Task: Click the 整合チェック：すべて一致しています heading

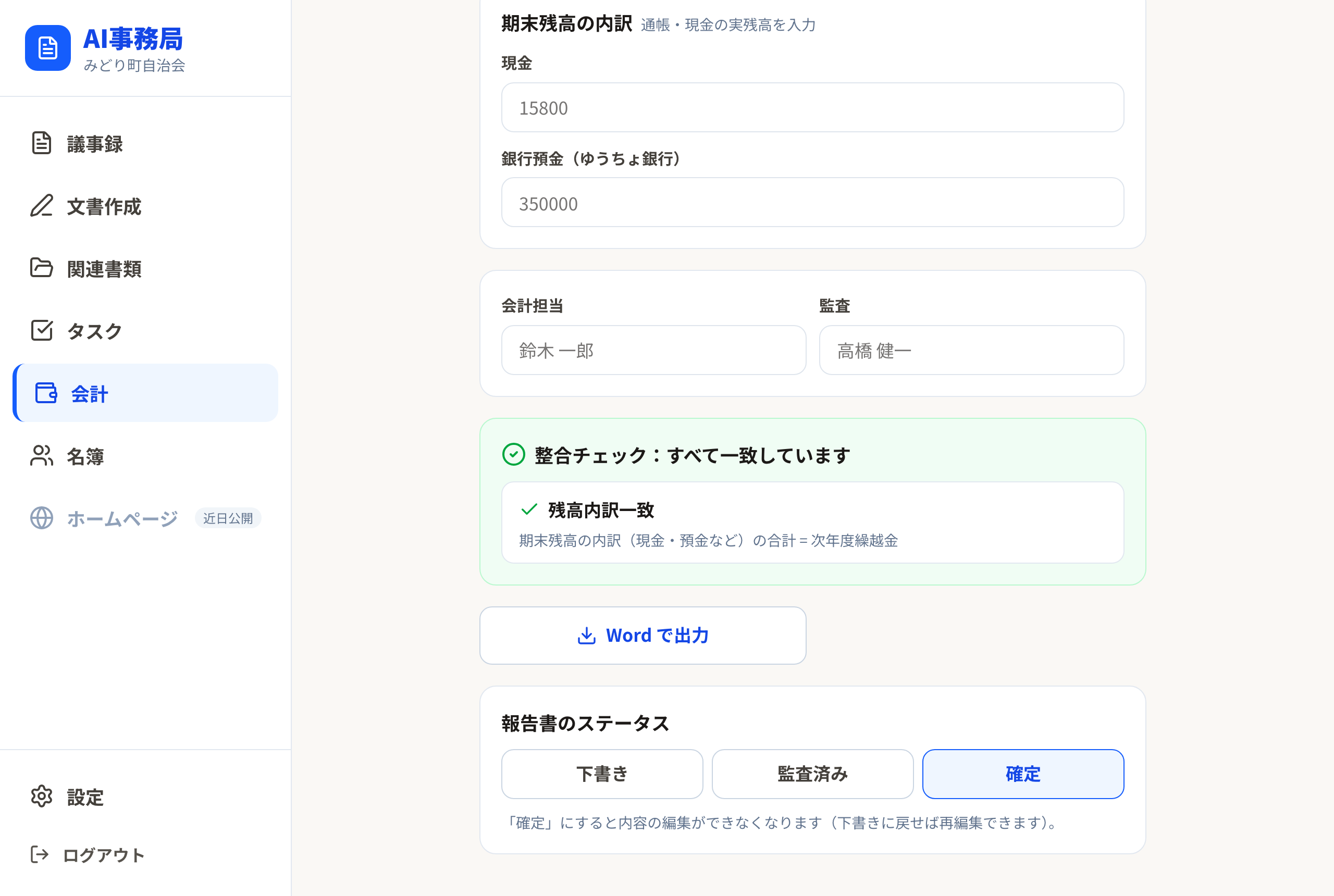Action: coord(692,455)
